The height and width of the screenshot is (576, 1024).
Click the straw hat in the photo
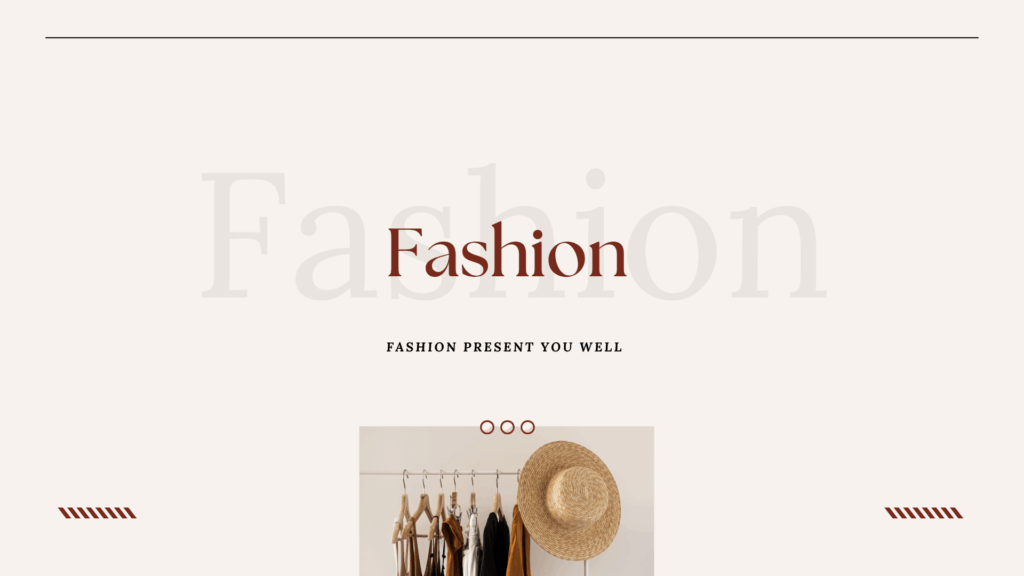point(569,500)
